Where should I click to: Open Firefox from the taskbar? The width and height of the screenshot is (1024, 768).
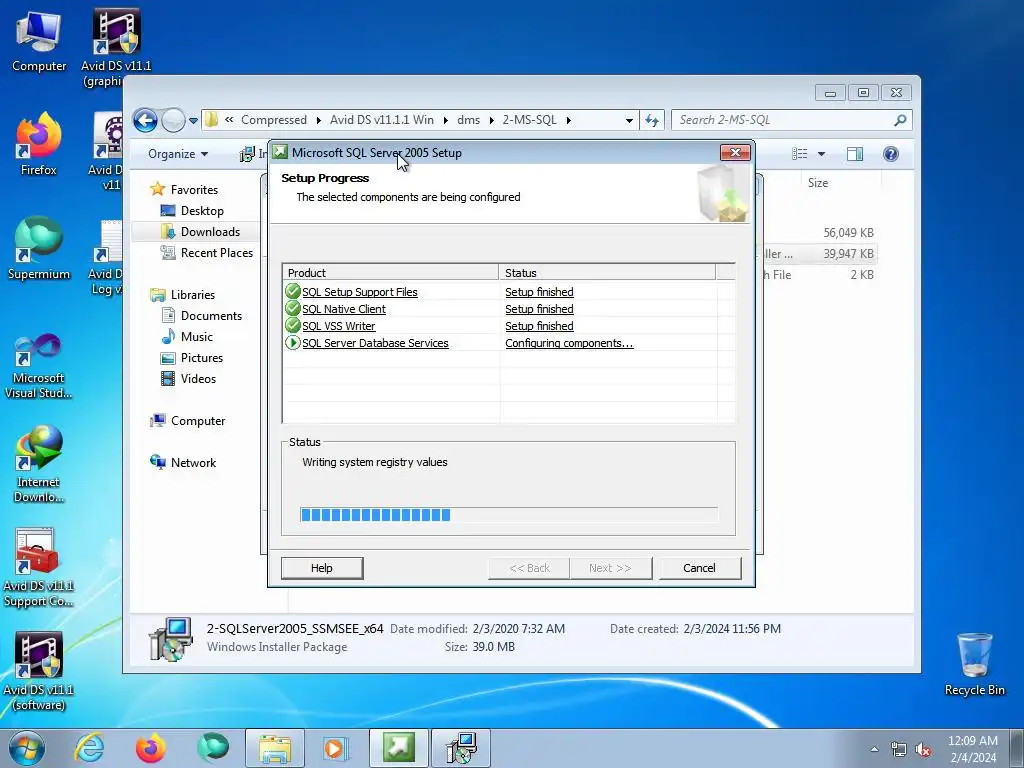[151, 748]
